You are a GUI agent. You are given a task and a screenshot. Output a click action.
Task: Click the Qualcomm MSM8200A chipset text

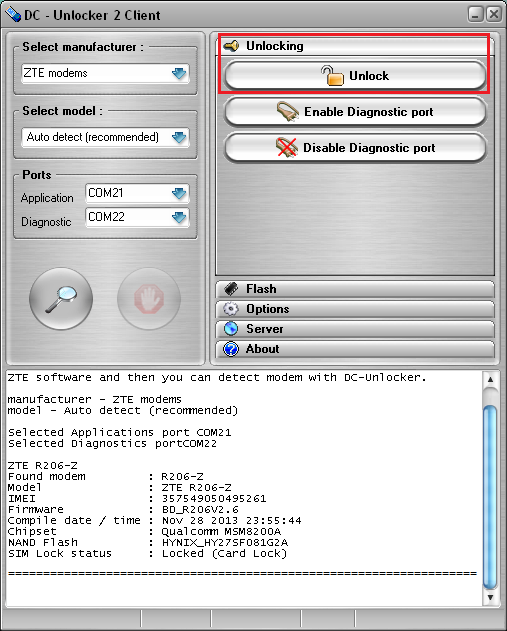tap(221, 532)
